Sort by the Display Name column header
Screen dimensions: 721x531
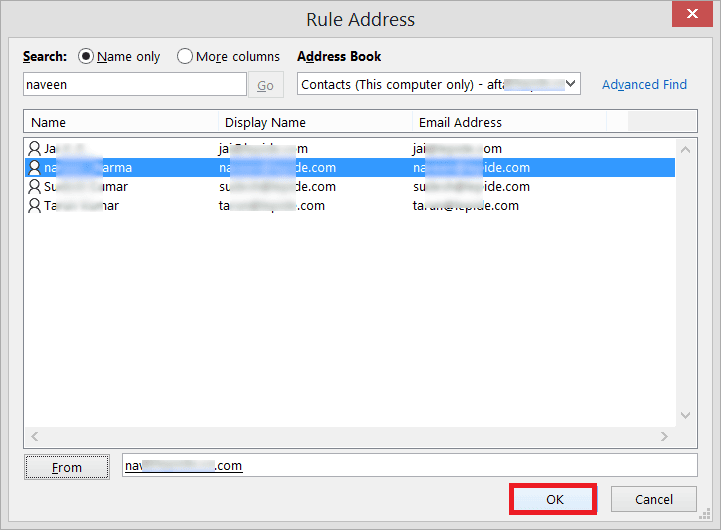tap(314, 122)
